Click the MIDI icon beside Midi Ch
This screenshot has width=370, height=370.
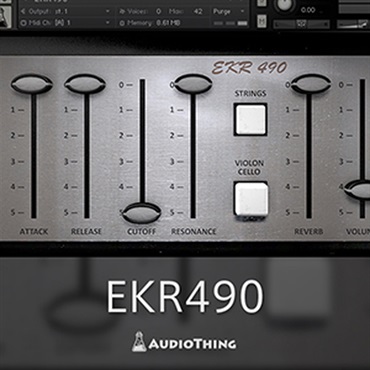pos(23,23)
